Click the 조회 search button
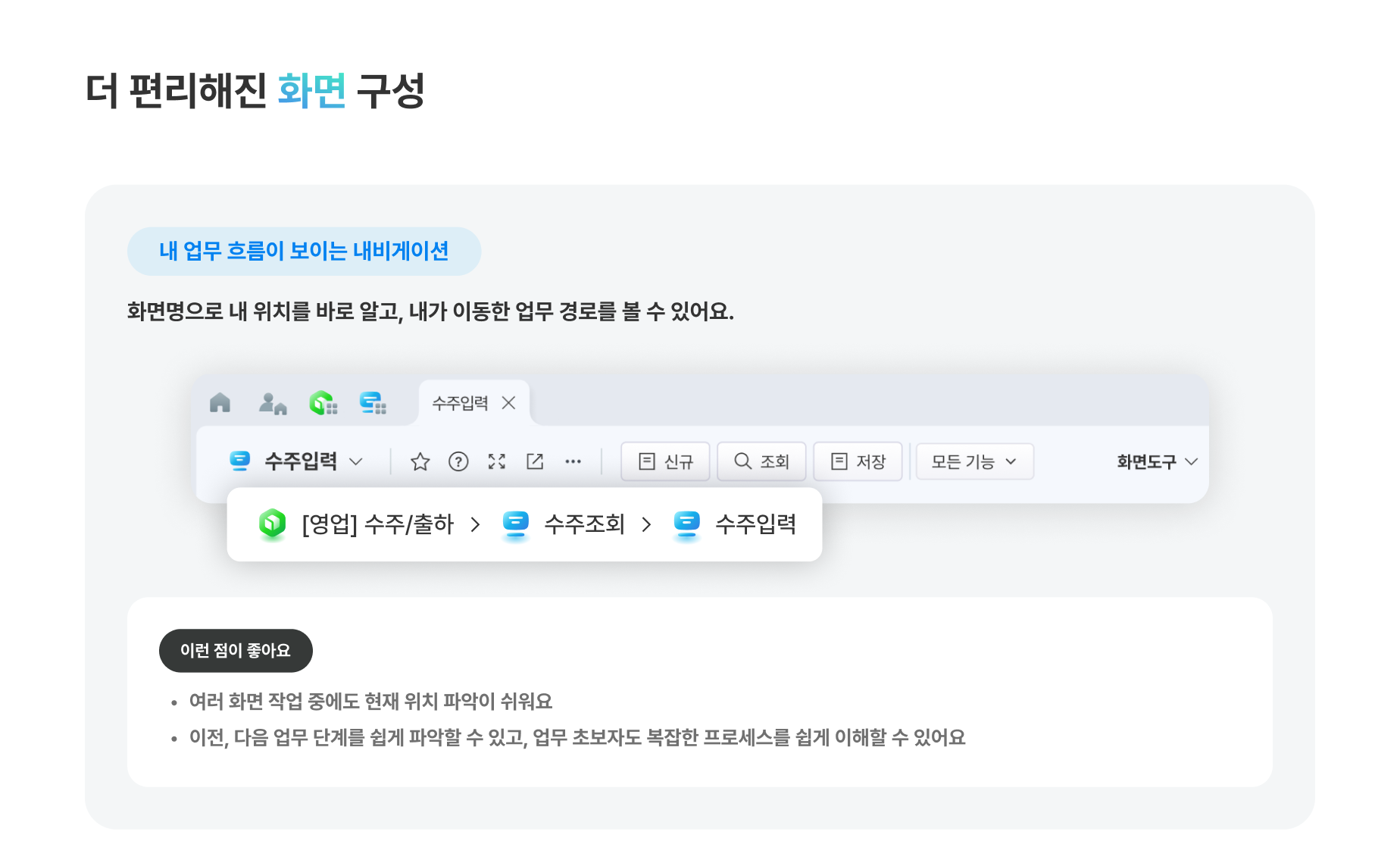 click(761, 461)
